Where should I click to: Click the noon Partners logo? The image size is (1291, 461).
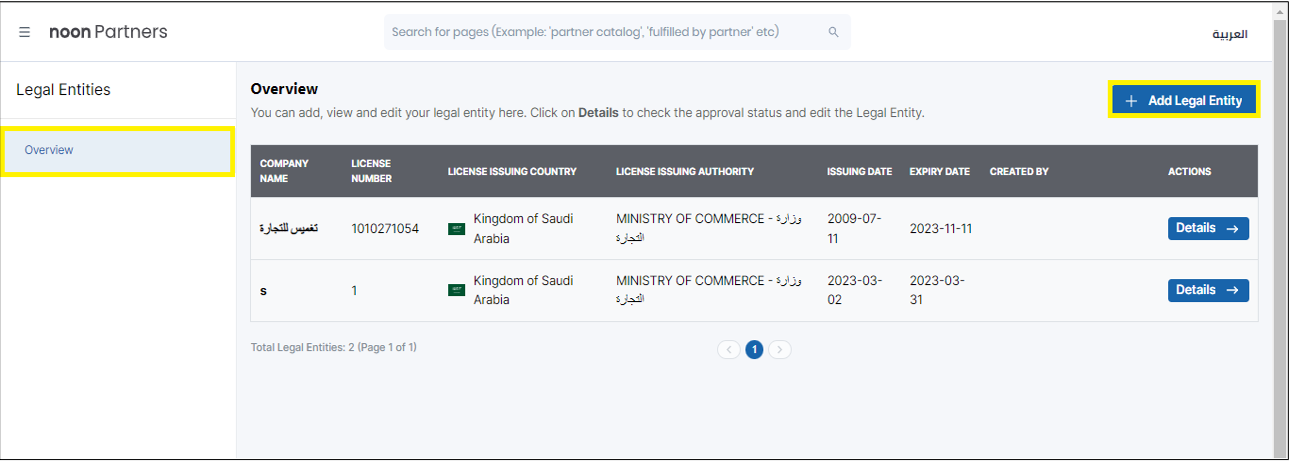108,32
